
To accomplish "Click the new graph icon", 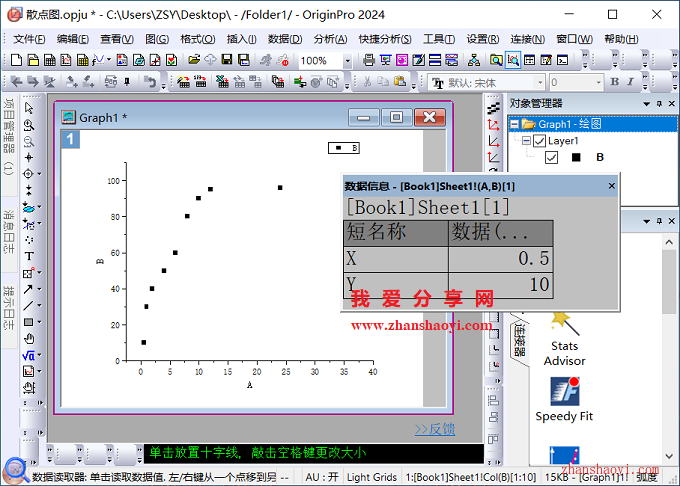I will [x=66, y=60].
